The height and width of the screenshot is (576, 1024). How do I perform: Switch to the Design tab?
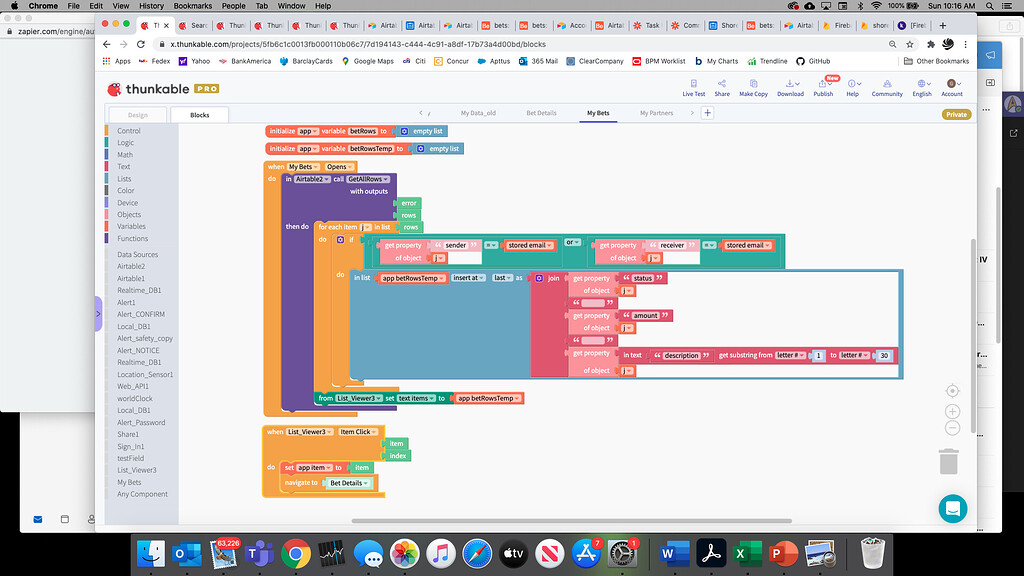pos(137,114)
